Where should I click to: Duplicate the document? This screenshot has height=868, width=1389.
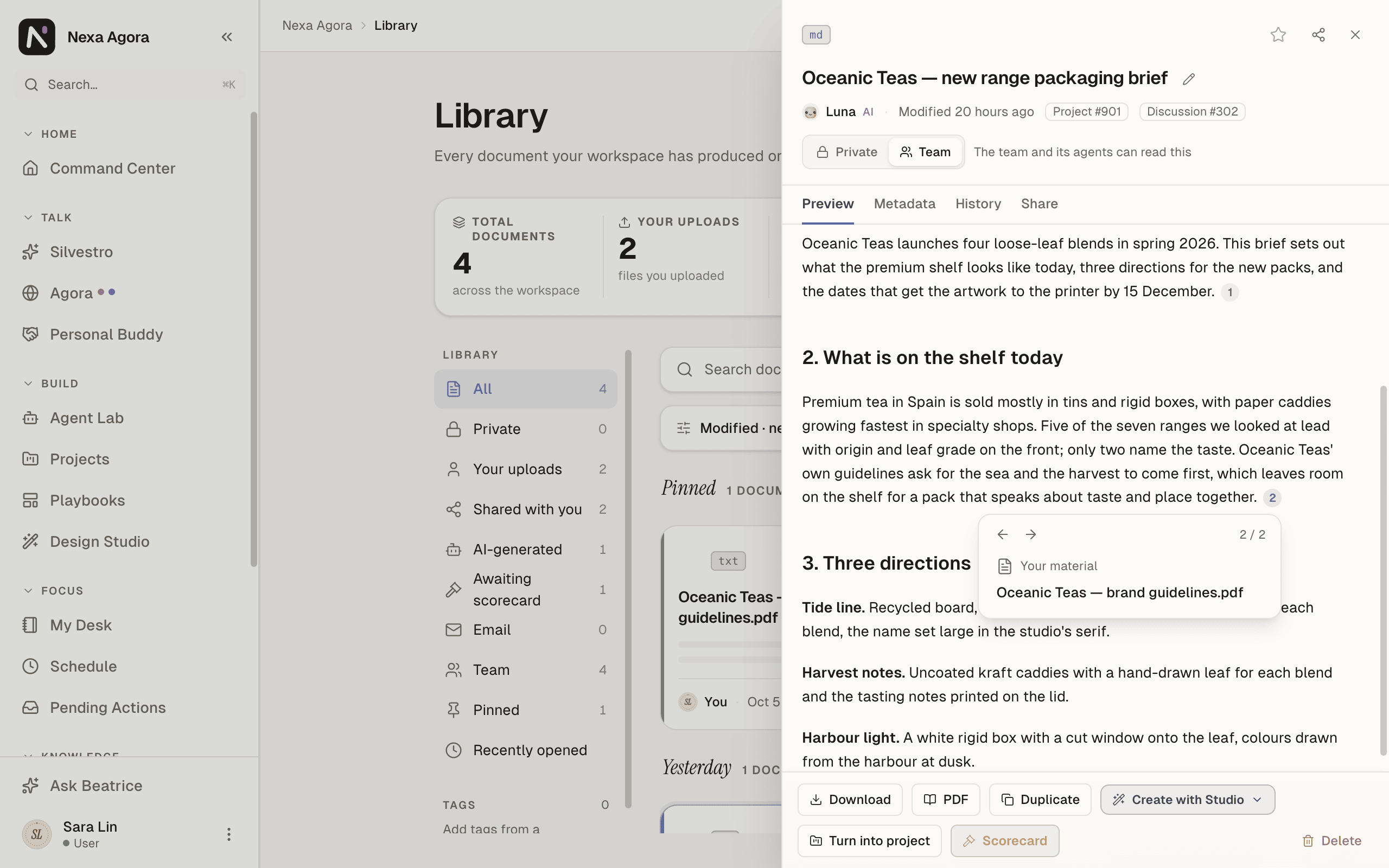click(1040, 800)
